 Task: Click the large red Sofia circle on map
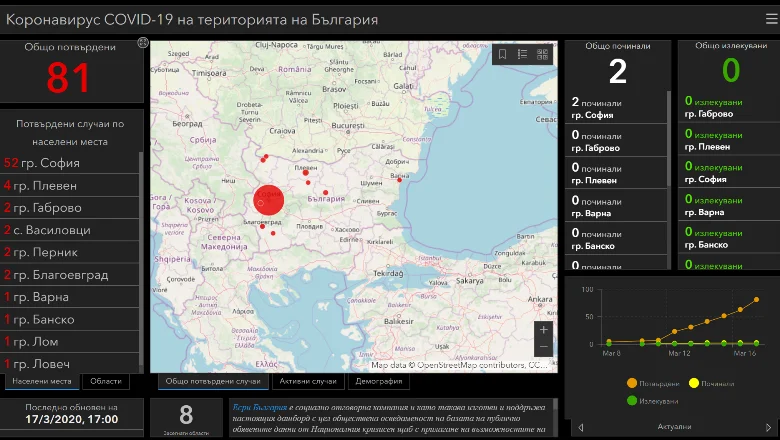[269, 200]
